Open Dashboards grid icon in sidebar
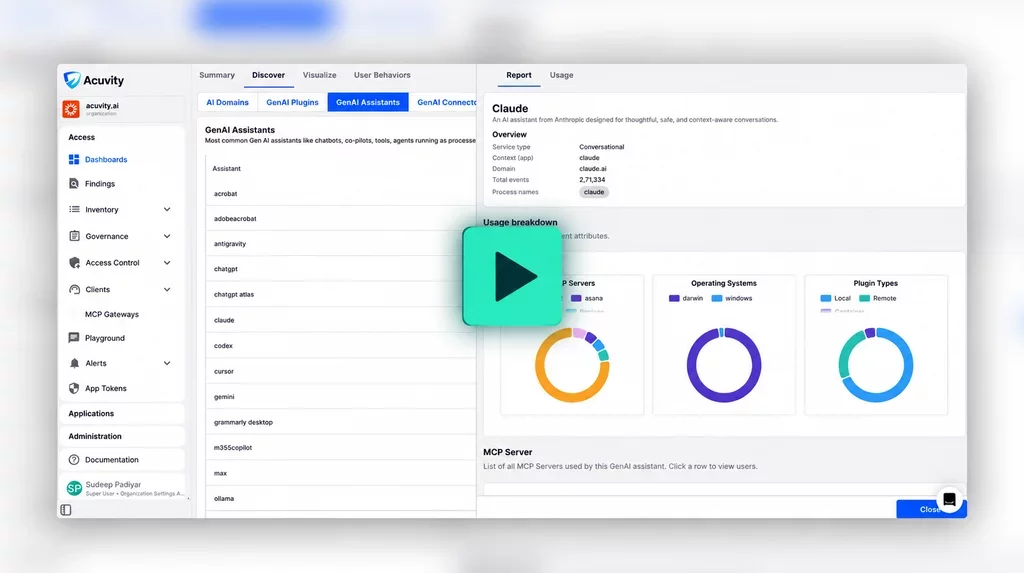Image resolution: width=1024 pixels, height=573 pixels. point(74,159)
